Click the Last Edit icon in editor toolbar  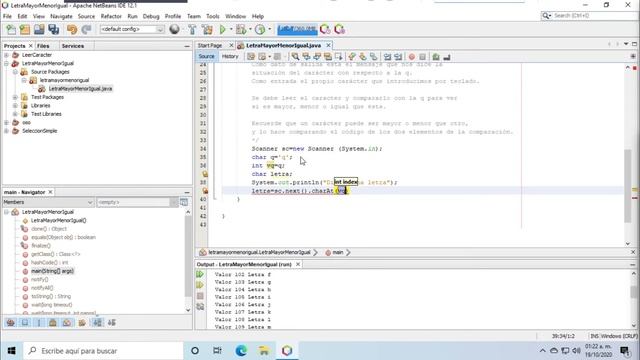251,57
